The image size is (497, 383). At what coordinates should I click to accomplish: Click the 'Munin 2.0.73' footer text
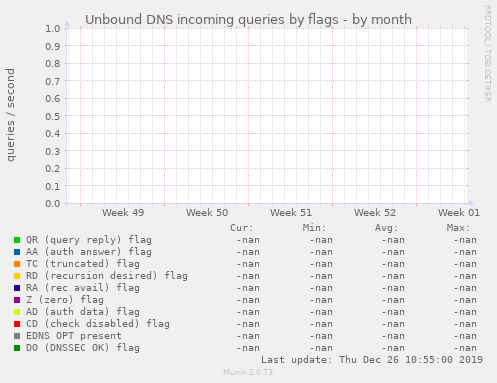pos(248,372)
